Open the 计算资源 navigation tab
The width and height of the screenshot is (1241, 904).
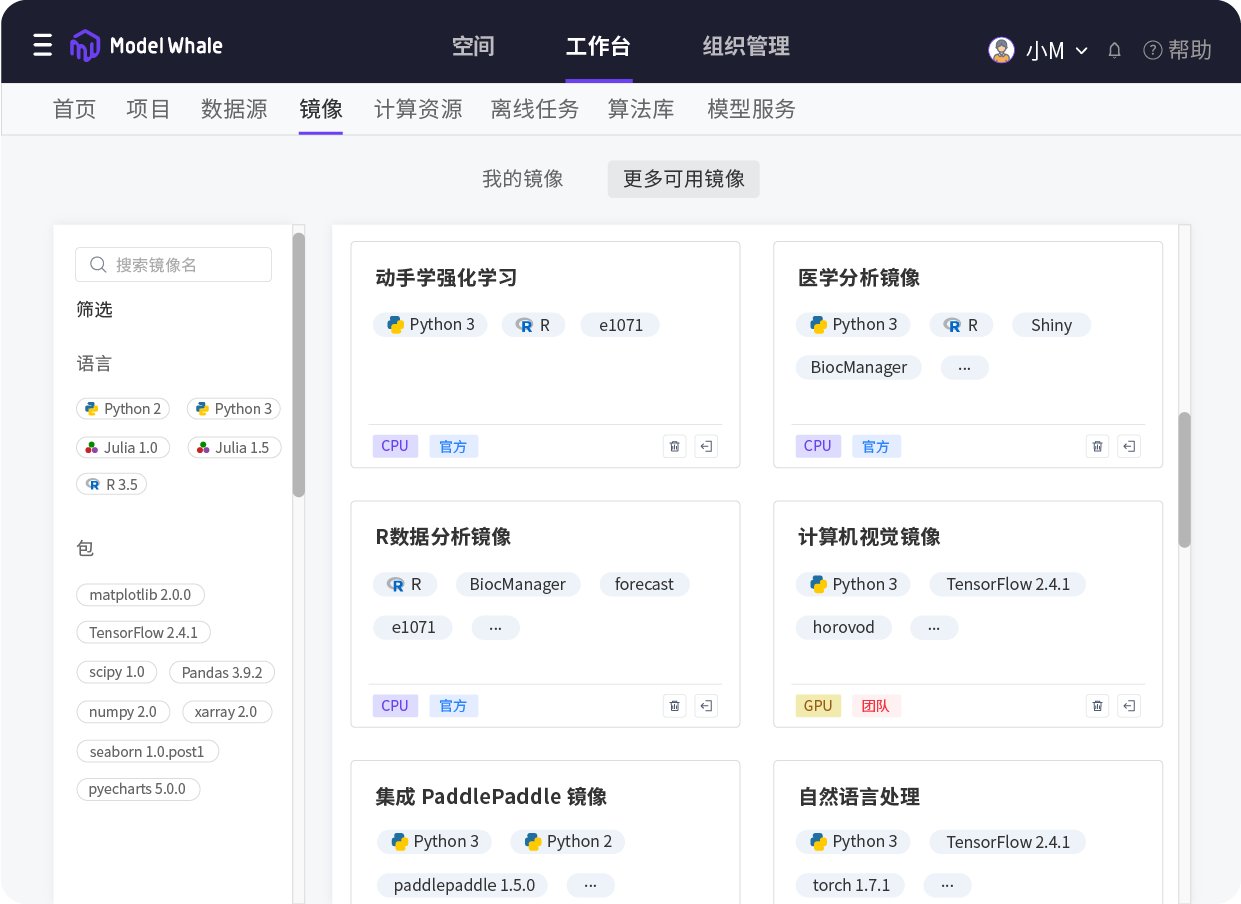418,109
